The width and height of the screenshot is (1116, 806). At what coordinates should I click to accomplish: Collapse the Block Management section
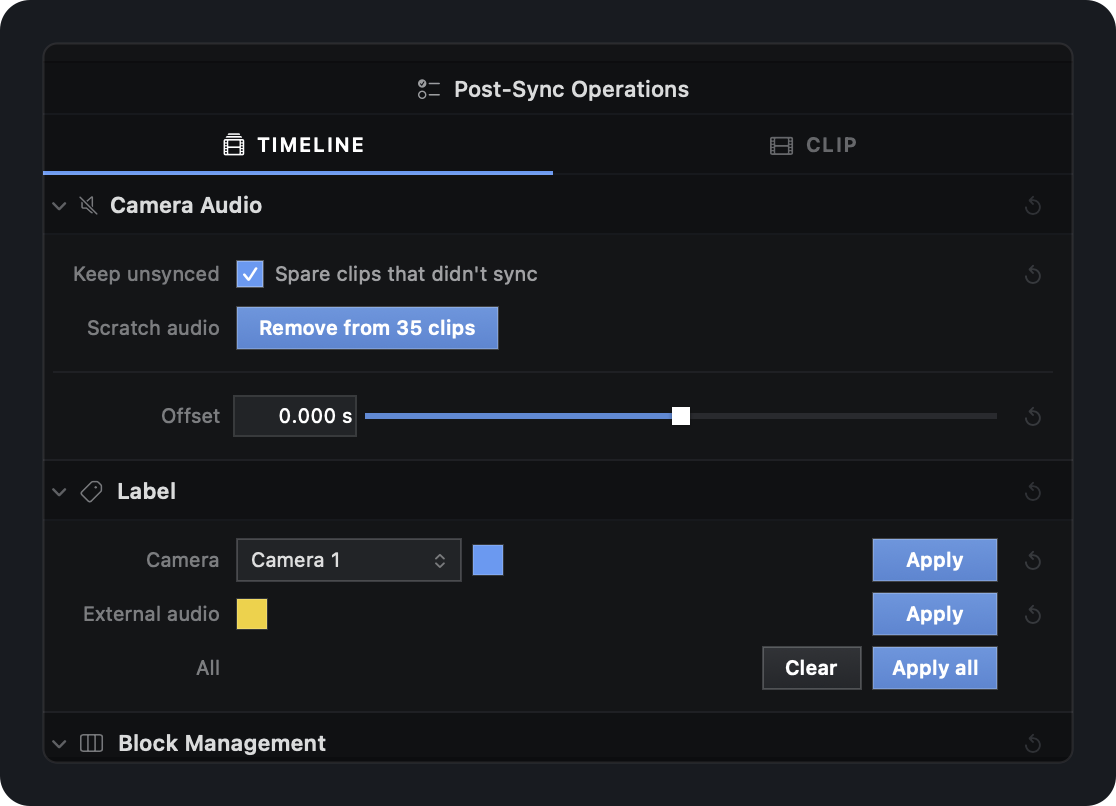59,744
